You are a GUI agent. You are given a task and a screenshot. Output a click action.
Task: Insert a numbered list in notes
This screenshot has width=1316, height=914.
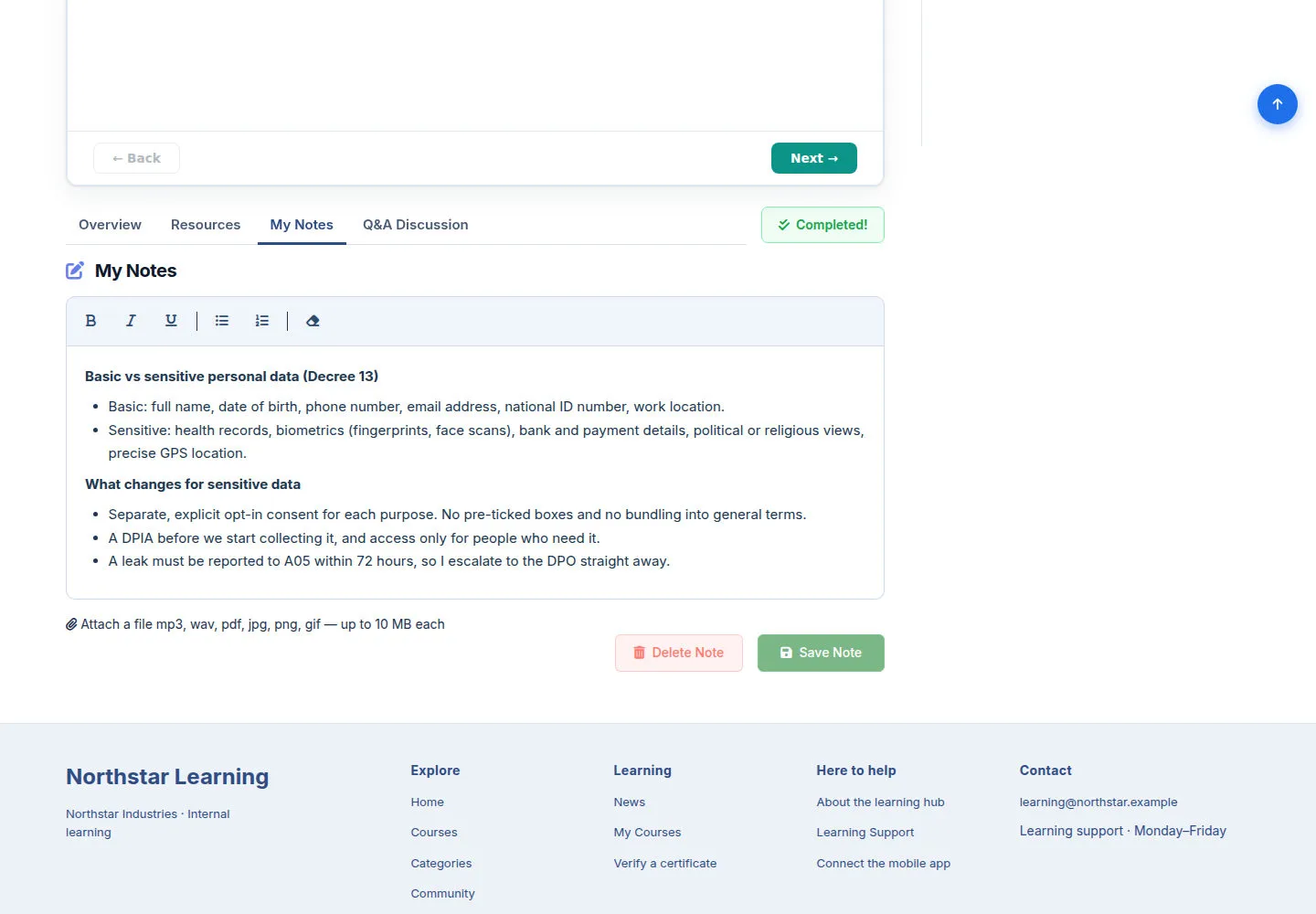[262, 321]
